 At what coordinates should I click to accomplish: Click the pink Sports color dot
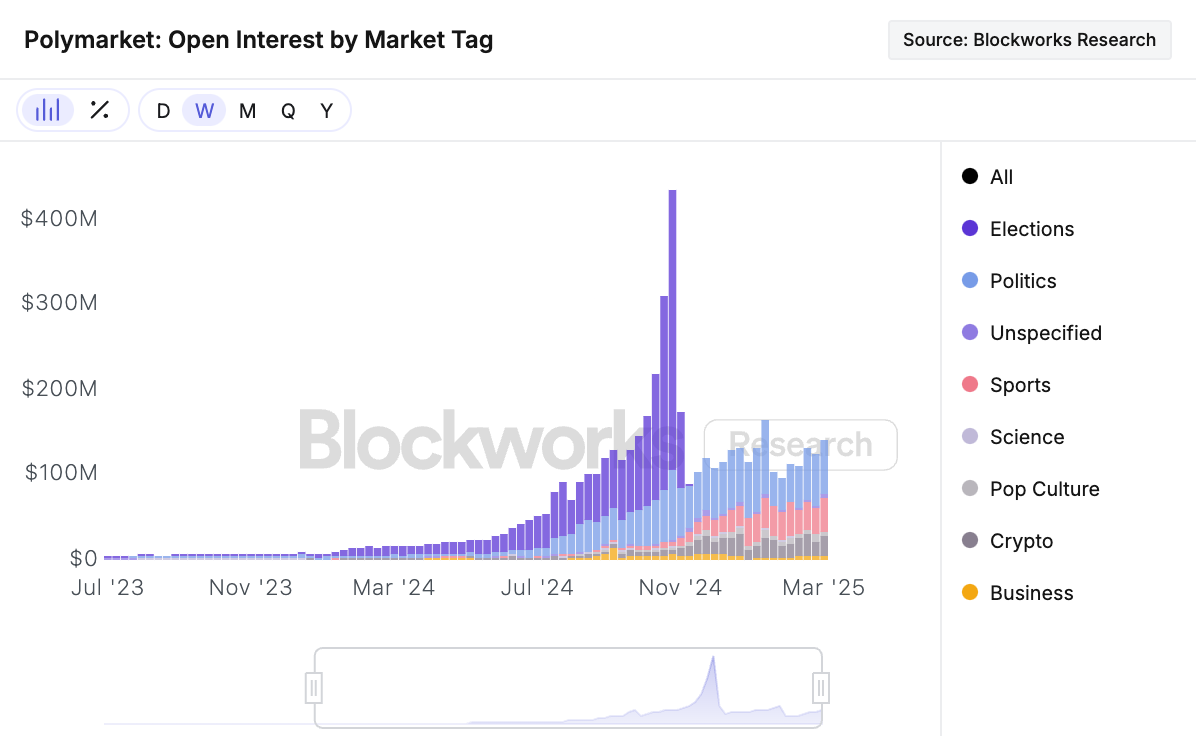[x=970, y=384]
